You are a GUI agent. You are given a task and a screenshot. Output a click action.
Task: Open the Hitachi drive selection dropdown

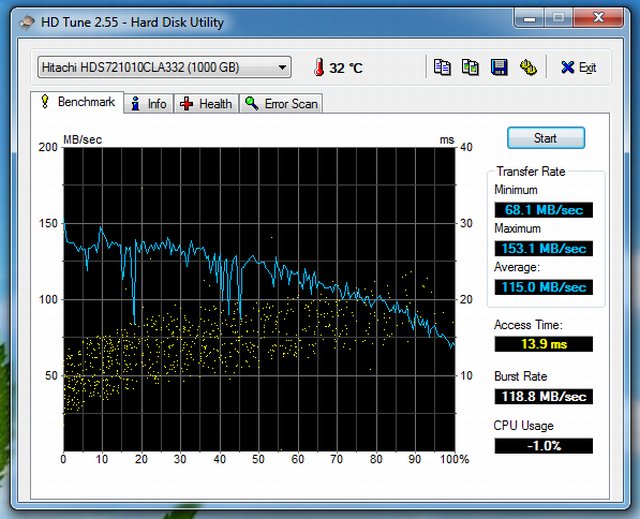[164, 68]
